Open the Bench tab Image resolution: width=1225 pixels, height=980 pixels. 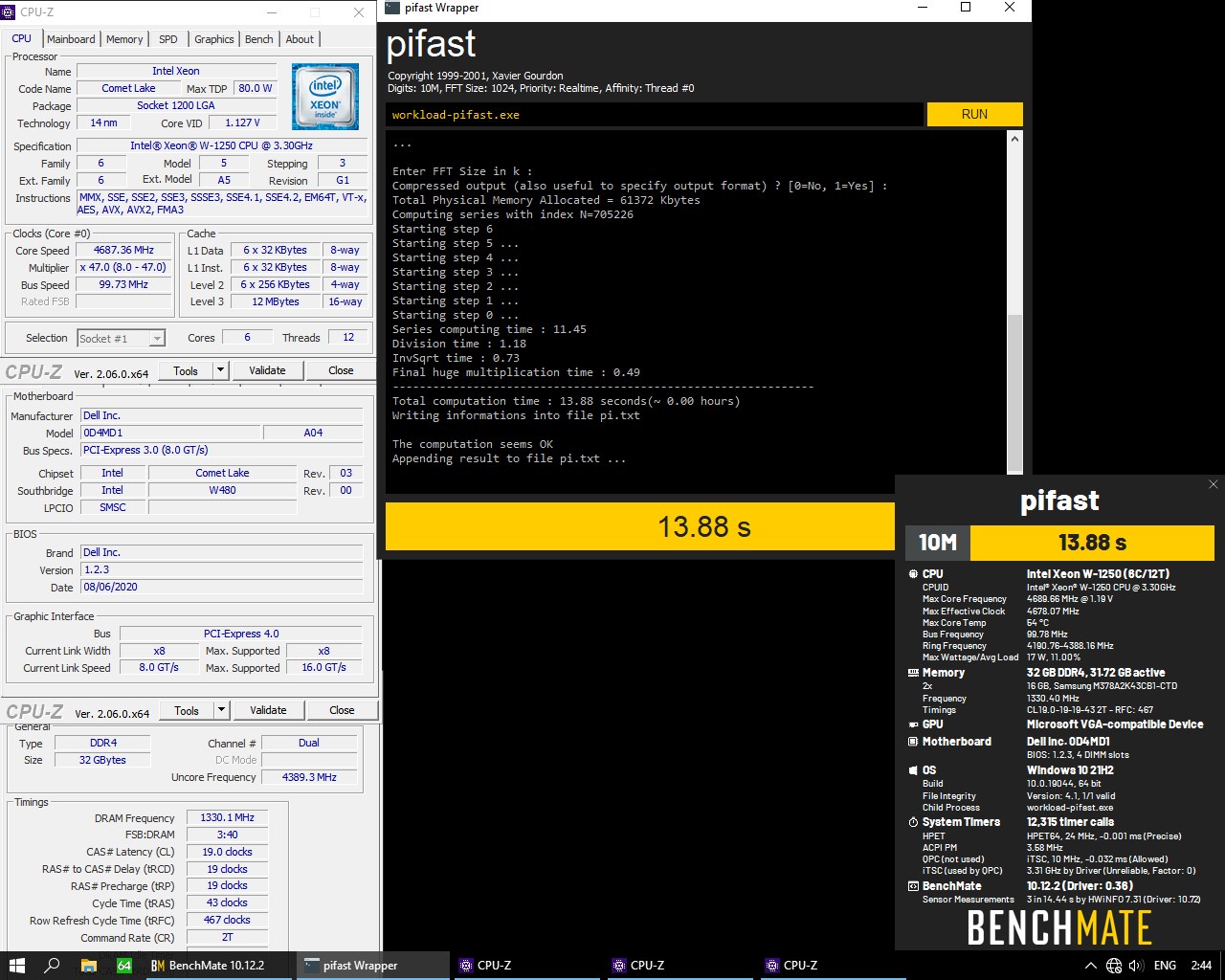[x=258, y=39]
